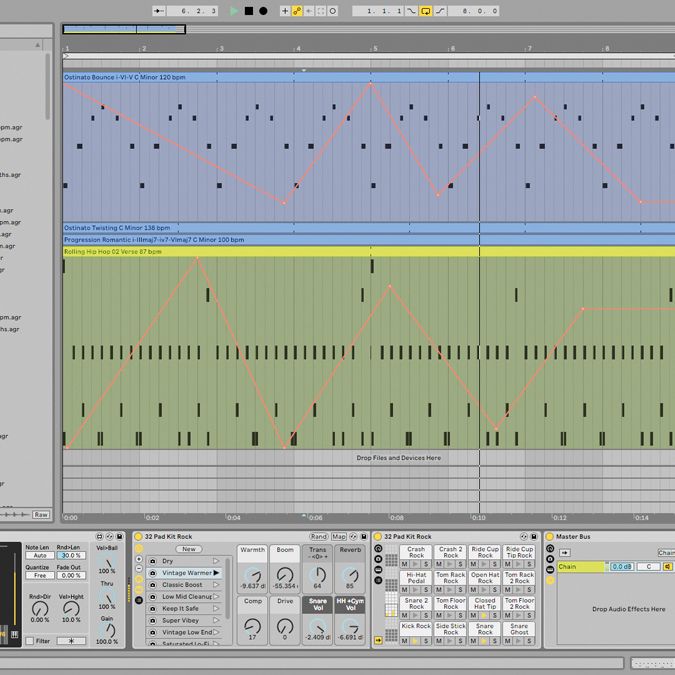Toggle the yellow Automation Arm icon
Viewport: 675px width, 675px height.
[297, 11]
